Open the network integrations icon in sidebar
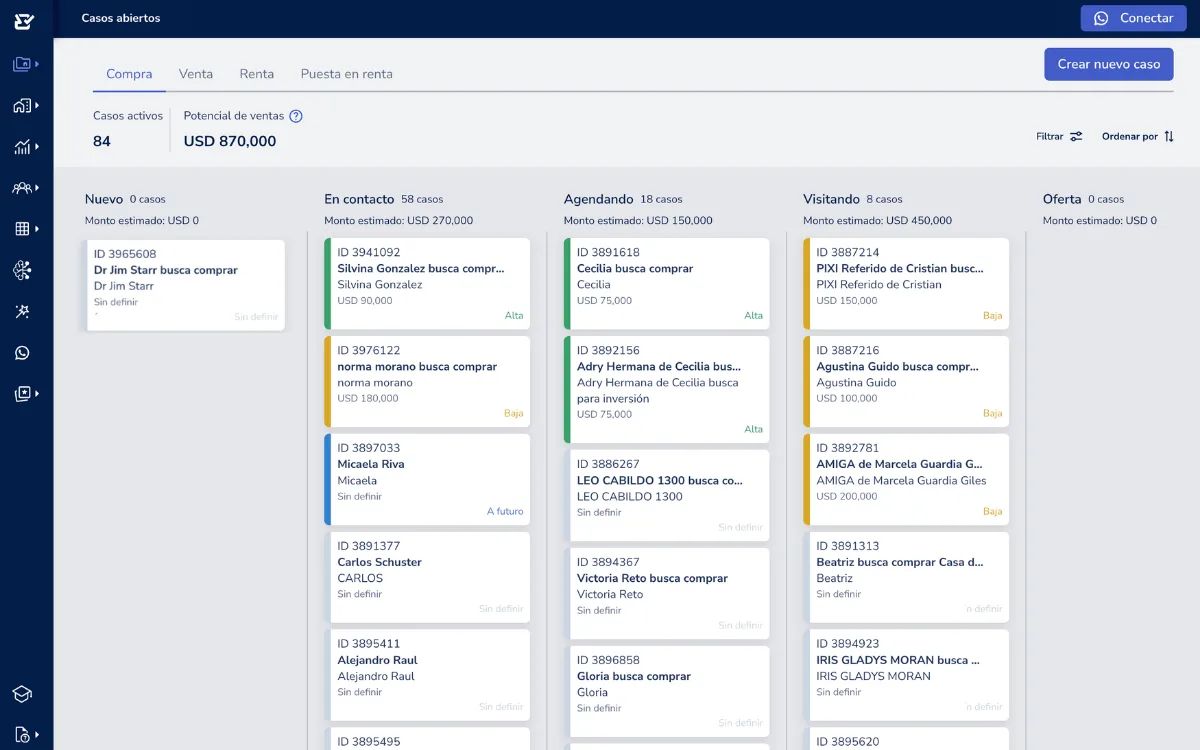 (x=22, y=270)
